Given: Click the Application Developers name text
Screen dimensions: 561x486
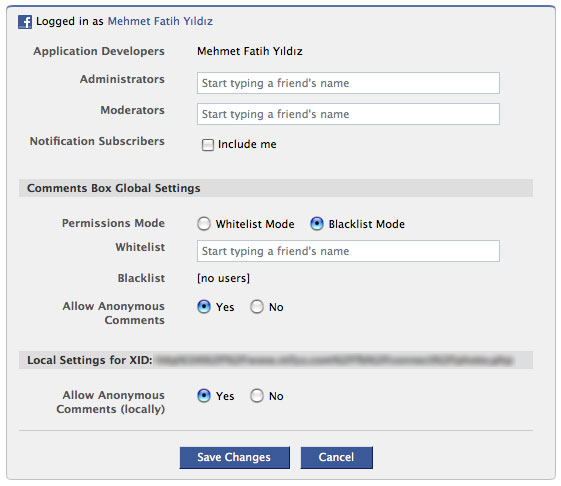Looking at the screenshot, I should pos(250,51).
